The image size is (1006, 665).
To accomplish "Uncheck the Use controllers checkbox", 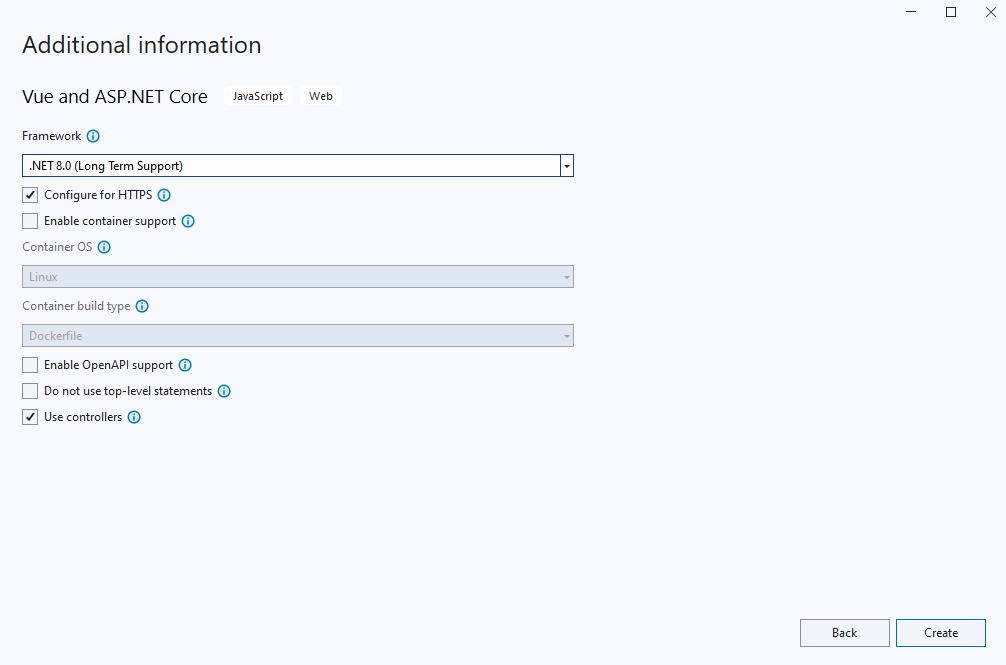I will (30, 417).
